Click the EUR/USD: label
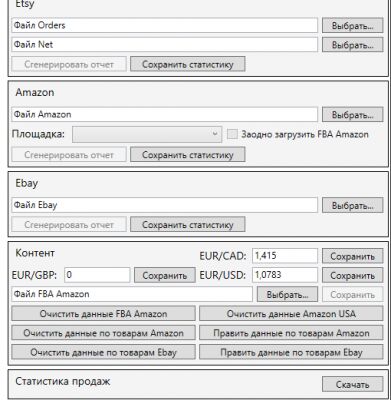 pyautogui.click(x=223, y=275)
